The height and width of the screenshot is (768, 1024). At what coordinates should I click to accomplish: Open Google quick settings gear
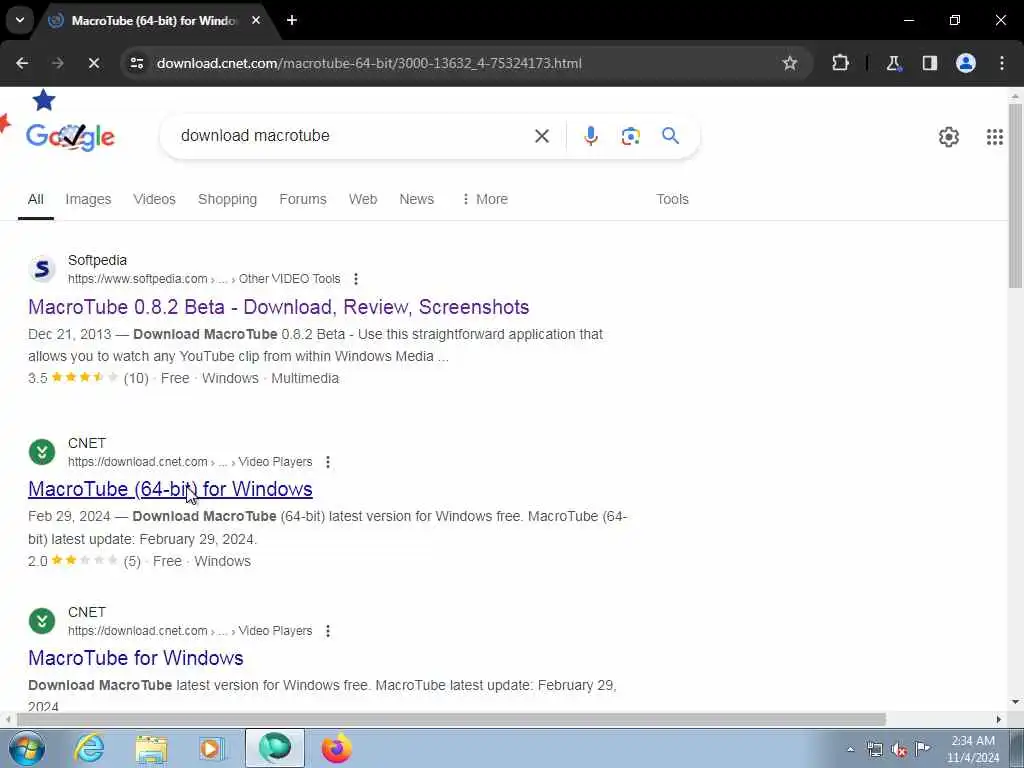(x=949, y=136)
